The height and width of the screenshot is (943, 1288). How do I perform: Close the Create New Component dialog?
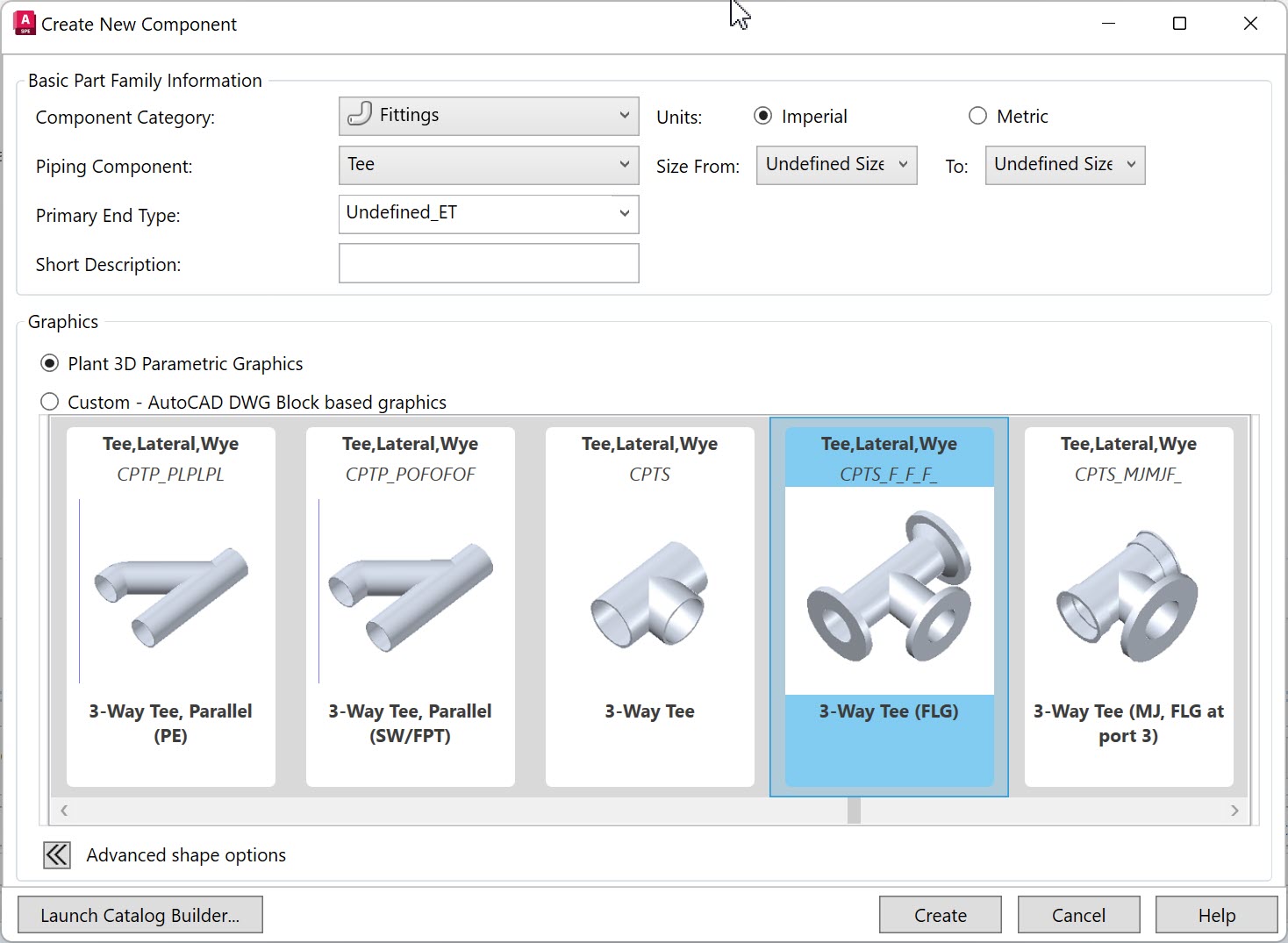(x=1251, y=24)
